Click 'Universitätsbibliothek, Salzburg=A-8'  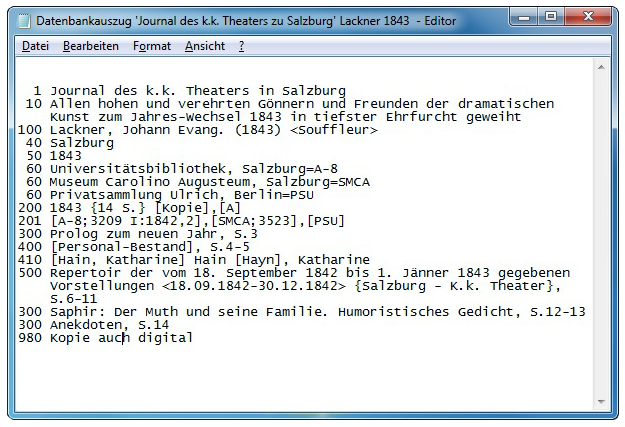(194, 169)
